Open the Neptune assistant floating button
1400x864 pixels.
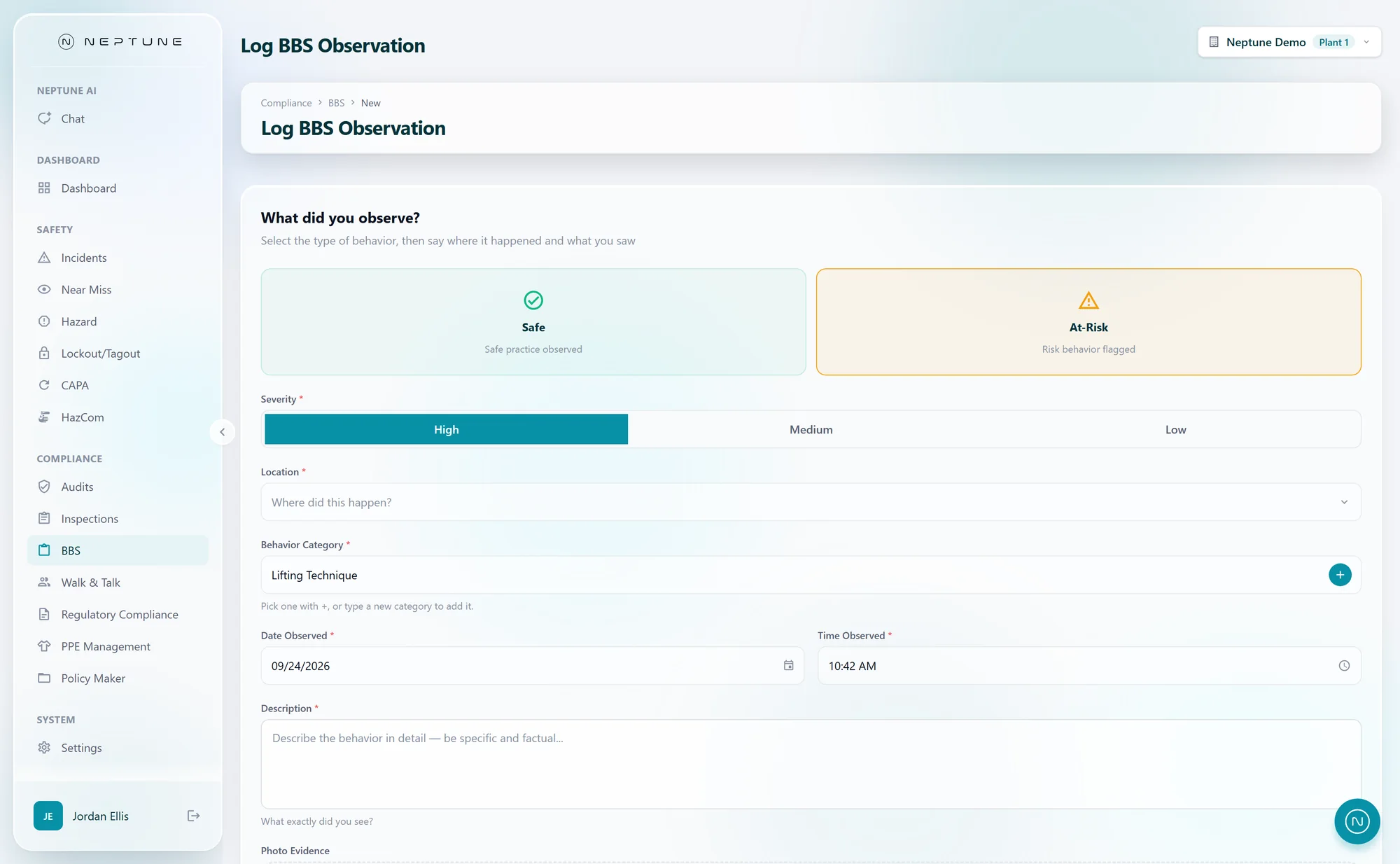pos(1357,821)
